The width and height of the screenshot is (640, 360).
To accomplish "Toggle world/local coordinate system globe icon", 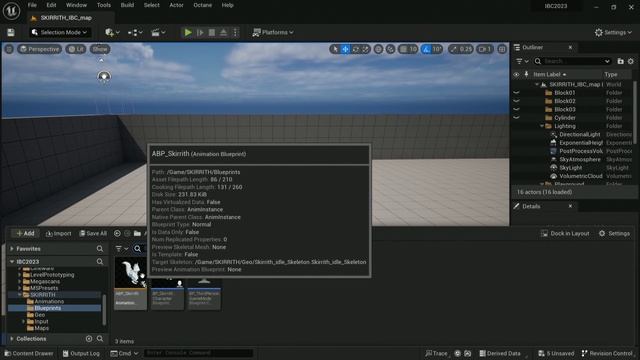I will [x=378, y=49].
